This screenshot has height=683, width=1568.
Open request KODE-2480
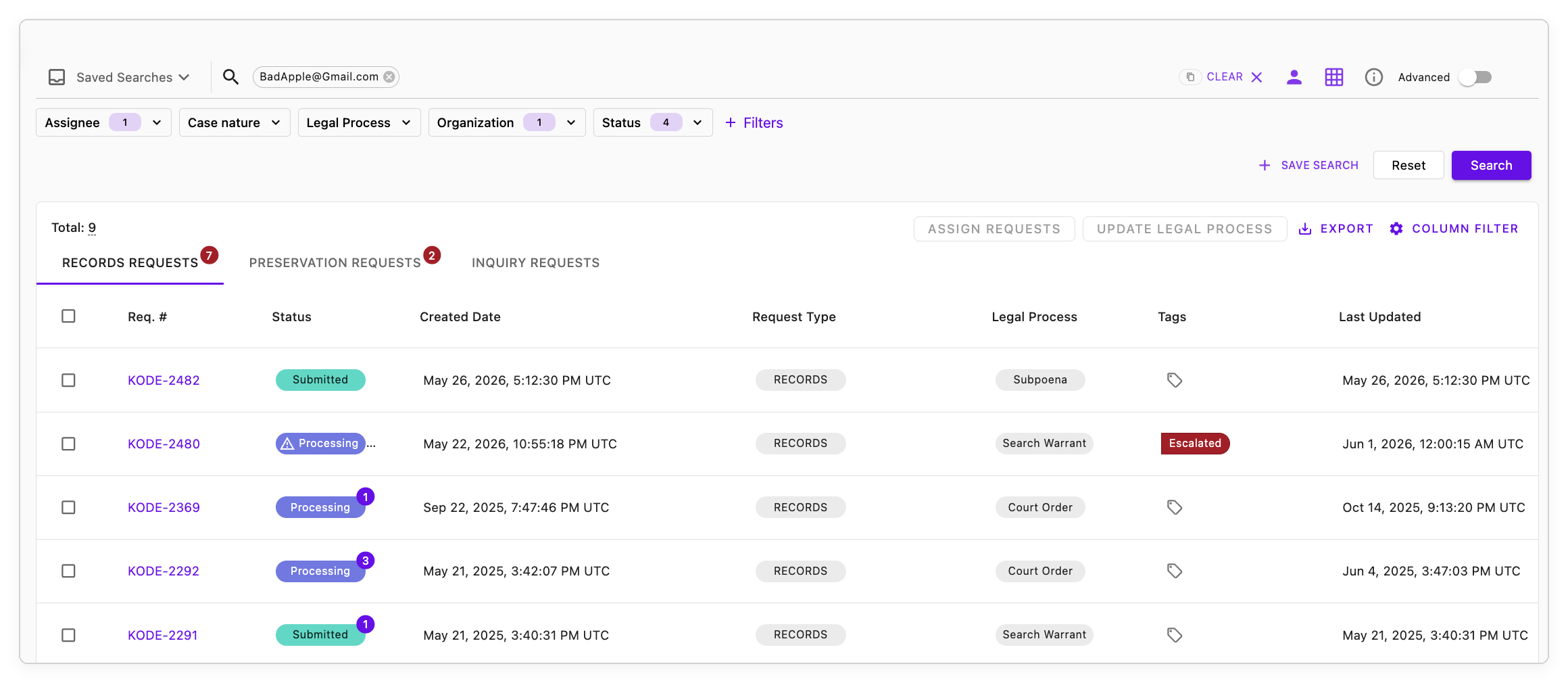tap(164, 444)
